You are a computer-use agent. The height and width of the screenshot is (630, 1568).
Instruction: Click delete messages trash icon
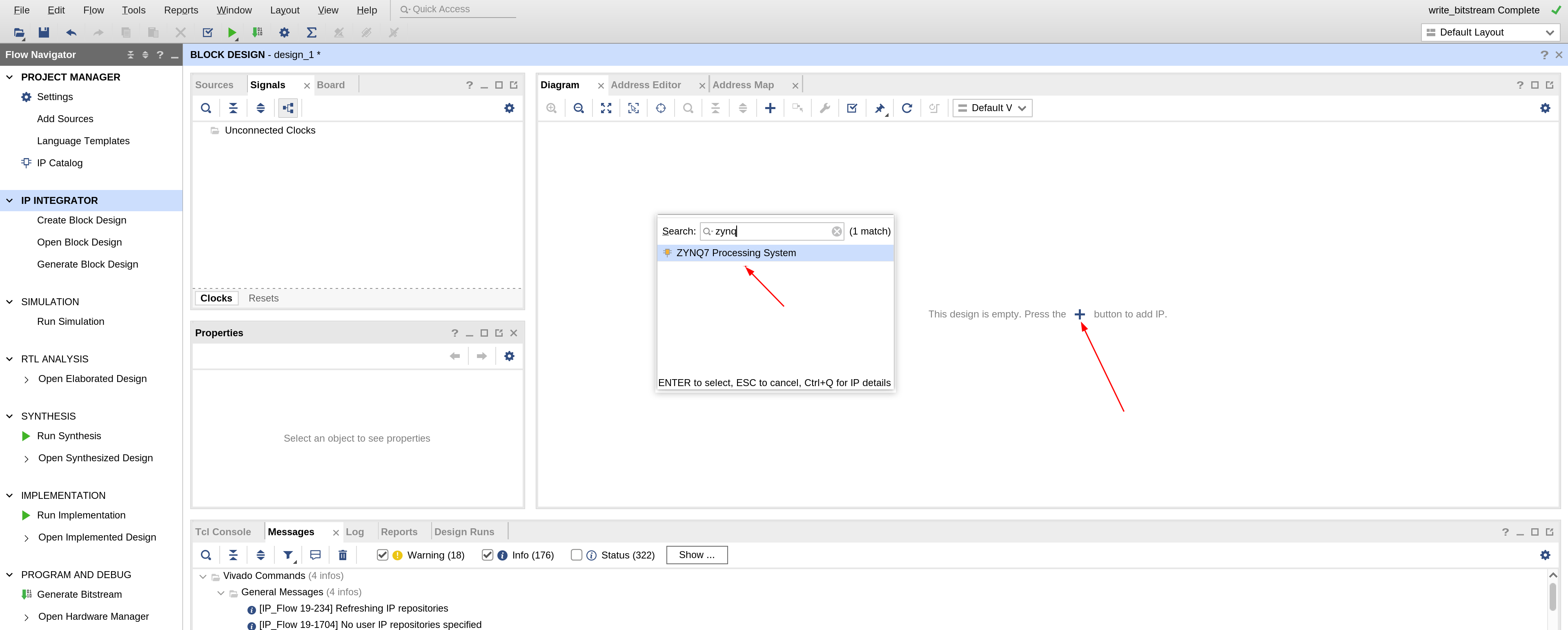click(x=343, y=555)
